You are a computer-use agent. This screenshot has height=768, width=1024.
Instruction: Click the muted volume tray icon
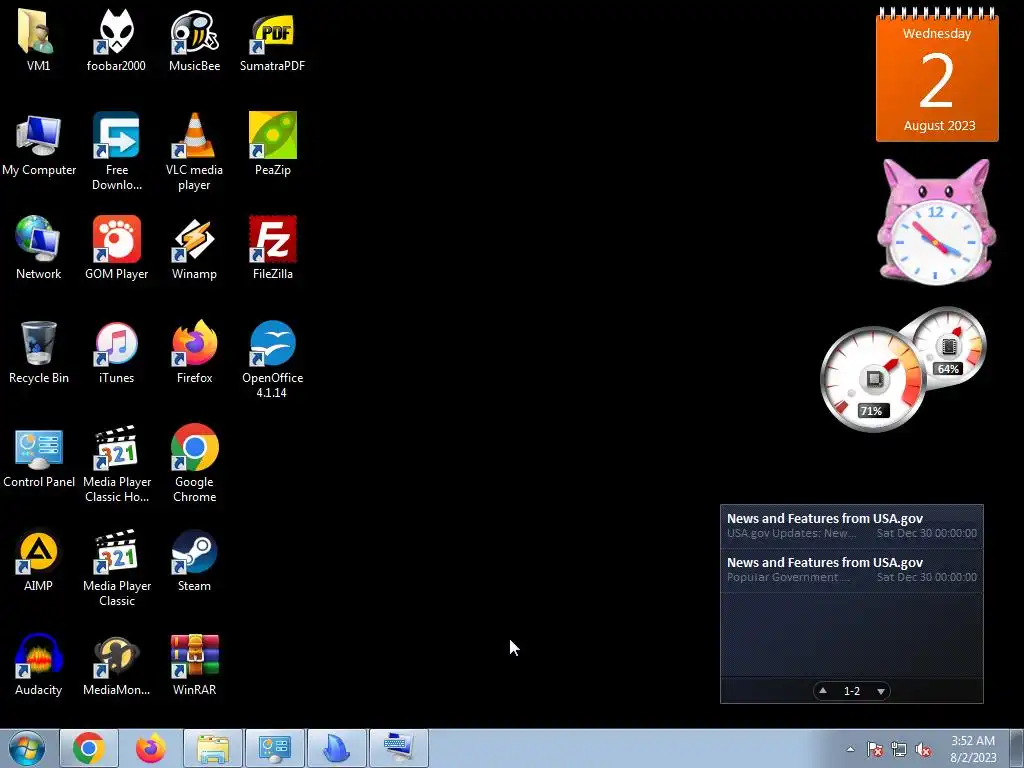923,749
